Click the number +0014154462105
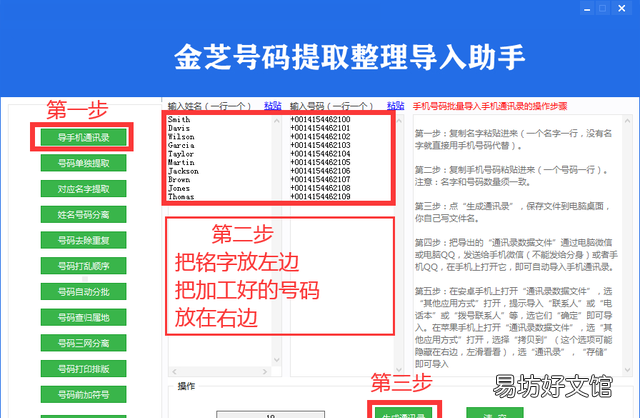Image resolution: width=640 pixels, height=418 pixels. pos(320,162)
